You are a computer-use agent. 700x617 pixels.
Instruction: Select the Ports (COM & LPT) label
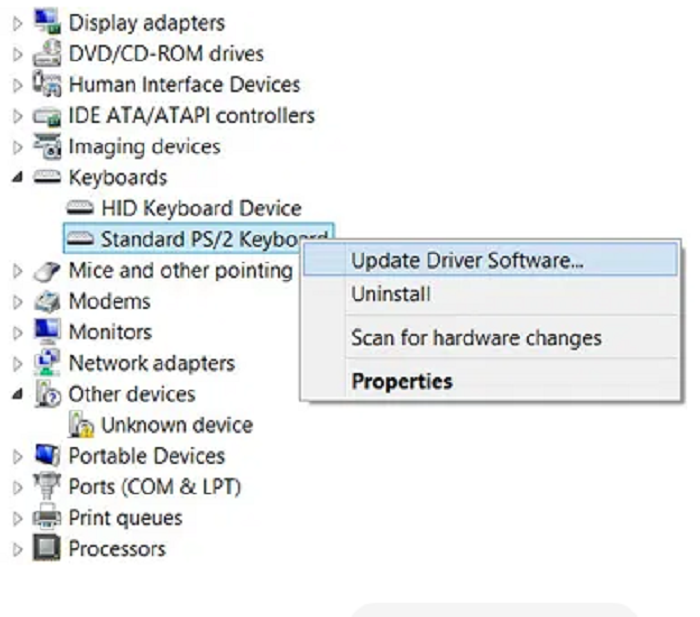point(154,487)
